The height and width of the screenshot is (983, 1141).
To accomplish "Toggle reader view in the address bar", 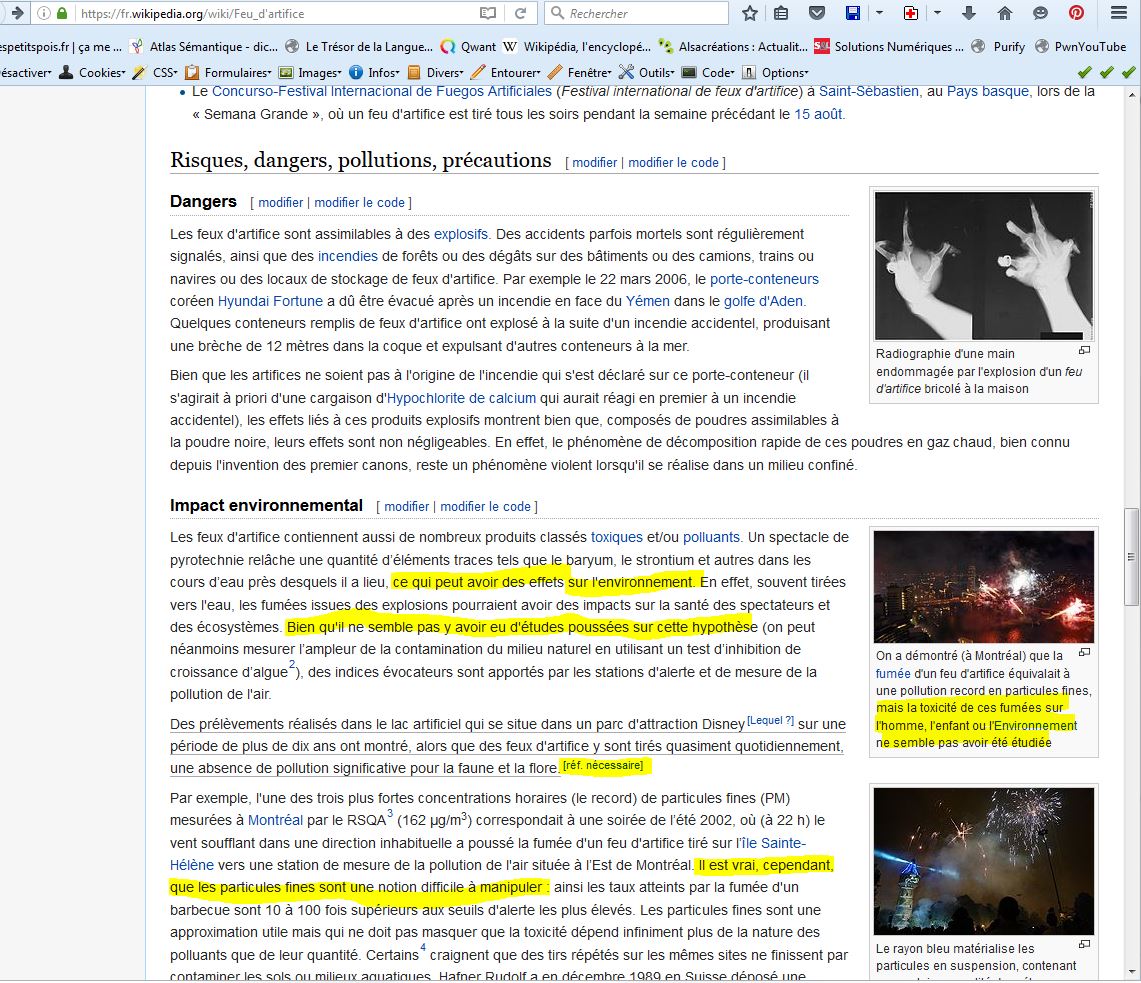I will (x=488, y=13).
